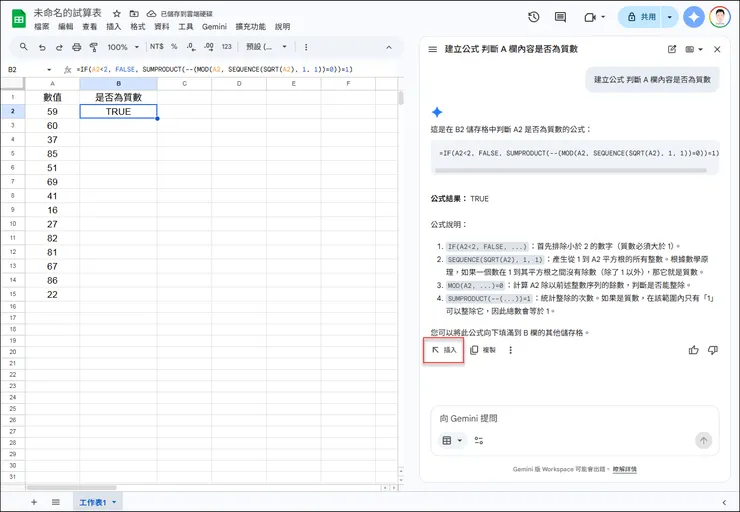The image size is (740, 512).
Task: Open the 共用 share button
Action: (x=640, y=17)
